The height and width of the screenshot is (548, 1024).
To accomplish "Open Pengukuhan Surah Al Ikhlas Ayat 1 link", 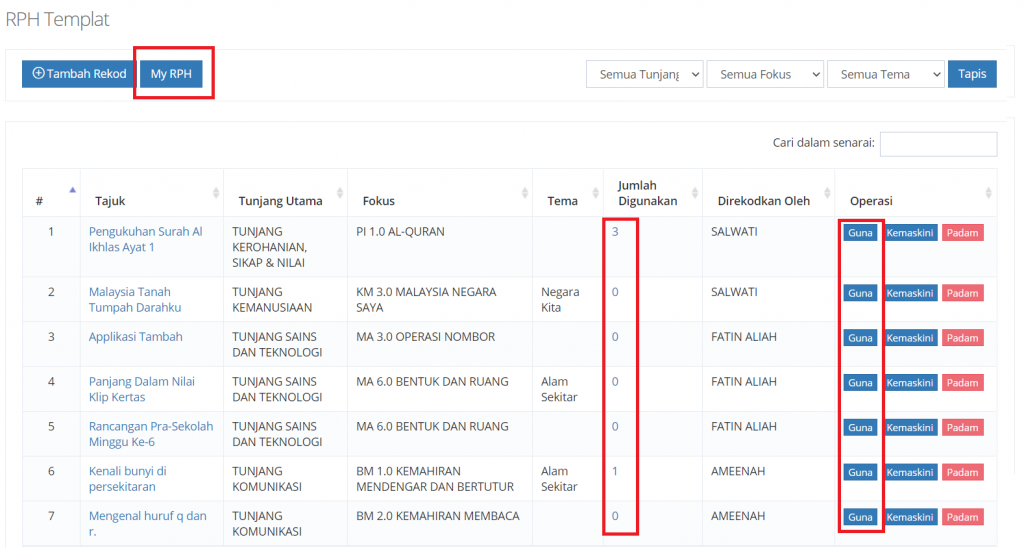I will (x=145, y=239).
